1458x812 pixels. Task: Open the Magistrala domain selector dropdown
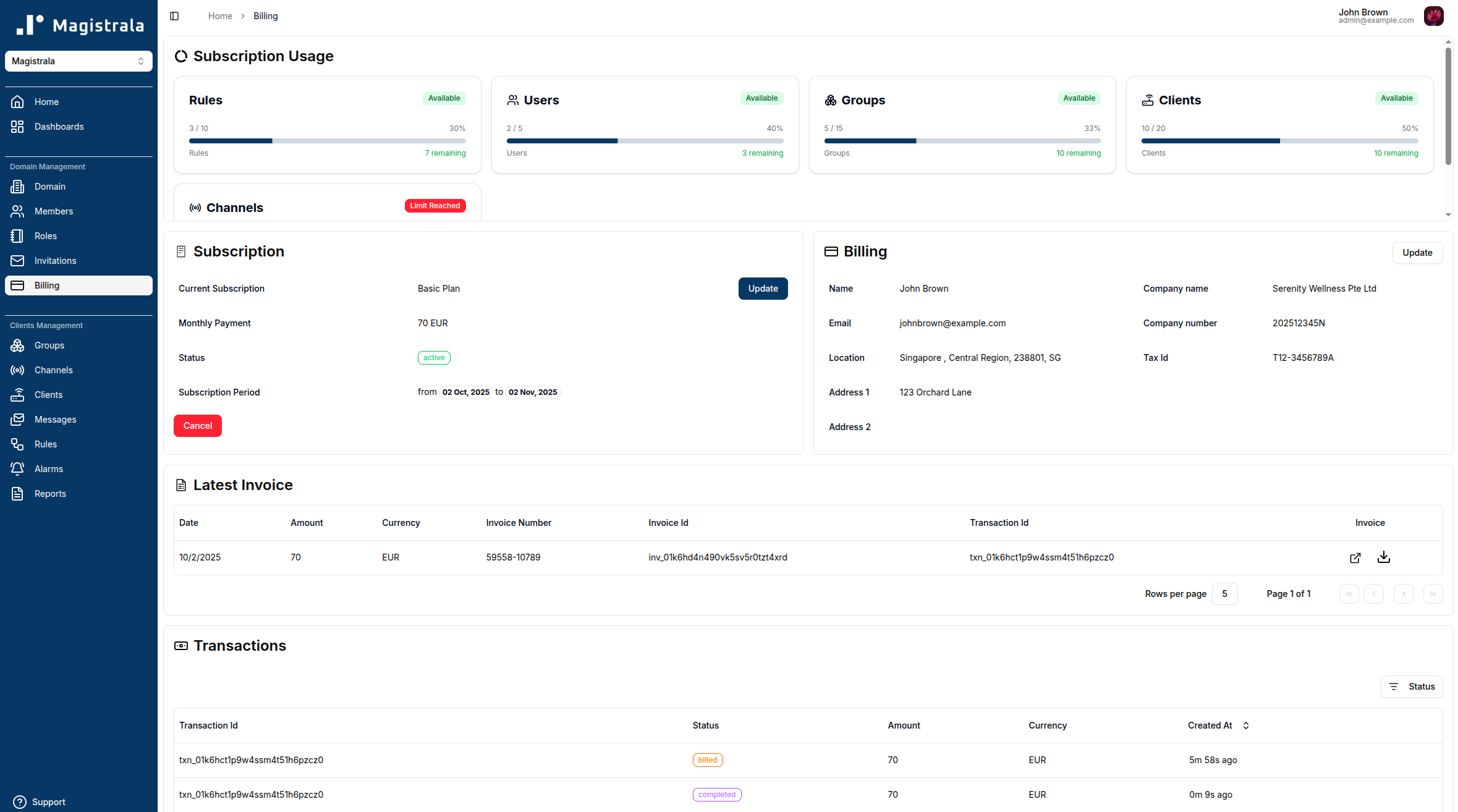pyautogui.click(x=78, y=61)
